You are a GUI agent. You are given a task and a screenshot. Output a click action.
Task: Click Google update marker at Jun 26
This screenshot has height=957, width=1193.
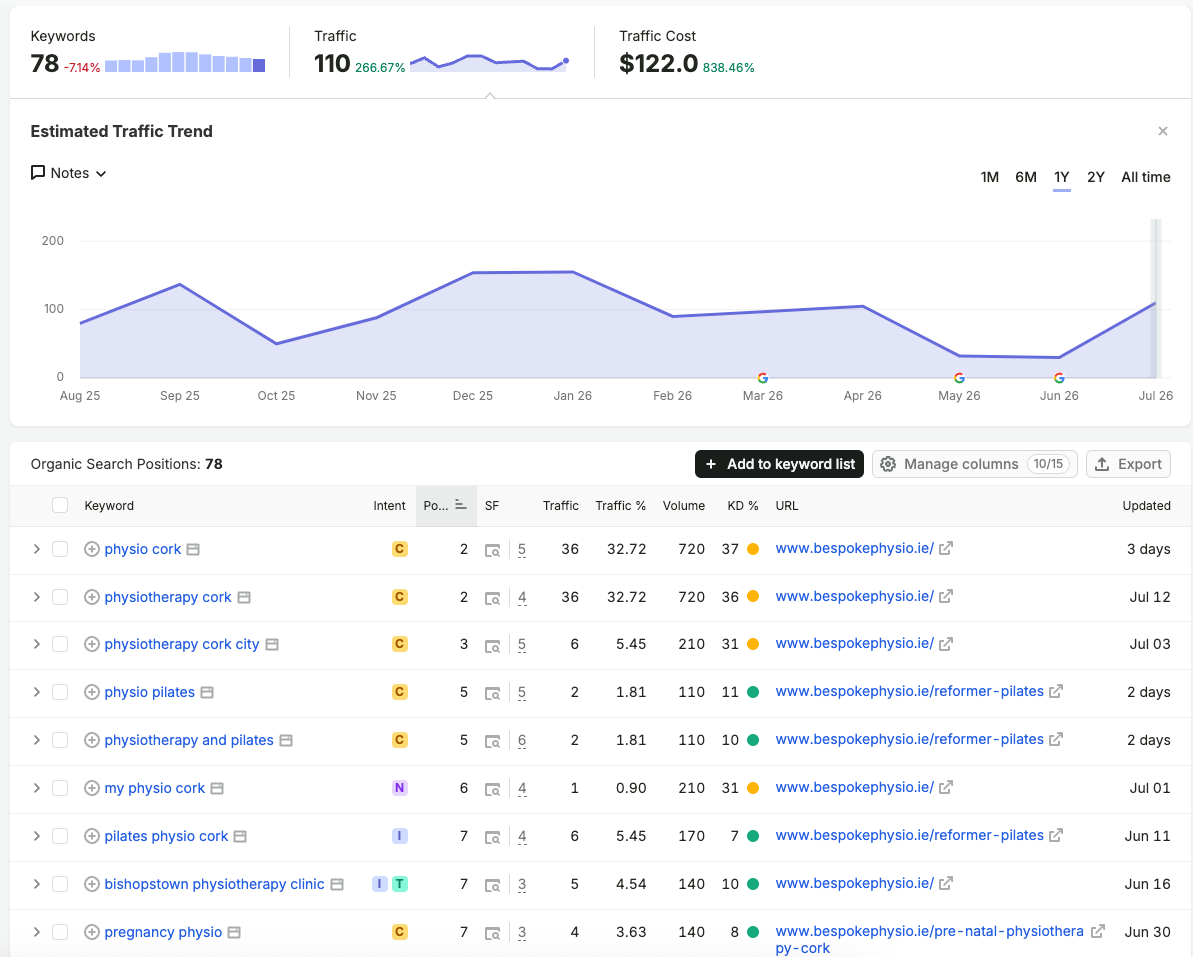coord(1059,378)
